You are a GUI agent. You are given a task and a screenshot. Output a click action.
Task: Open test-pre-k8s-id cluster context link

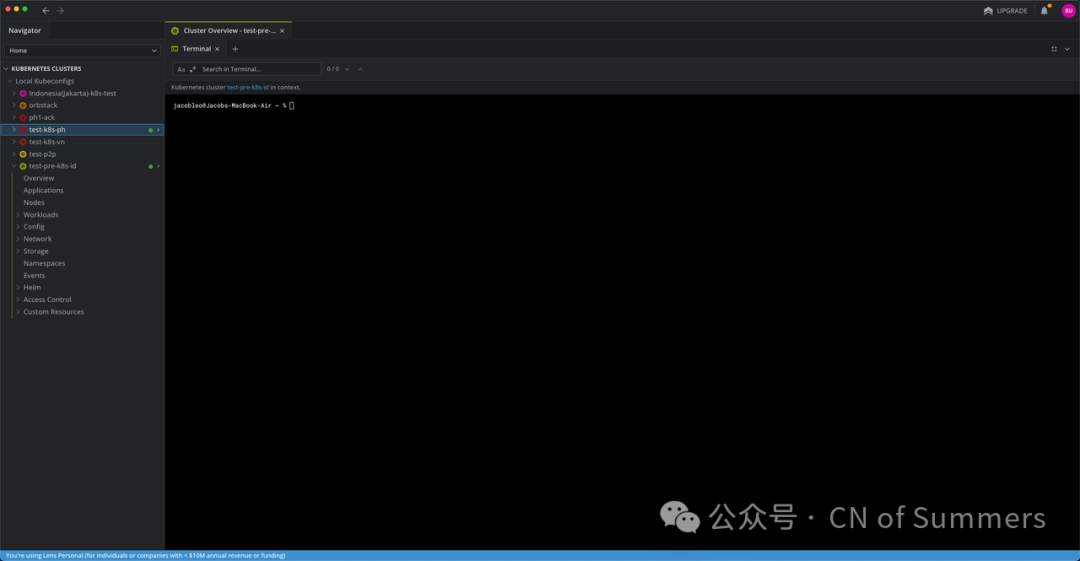pyautogui.click(x=248, y=88)
